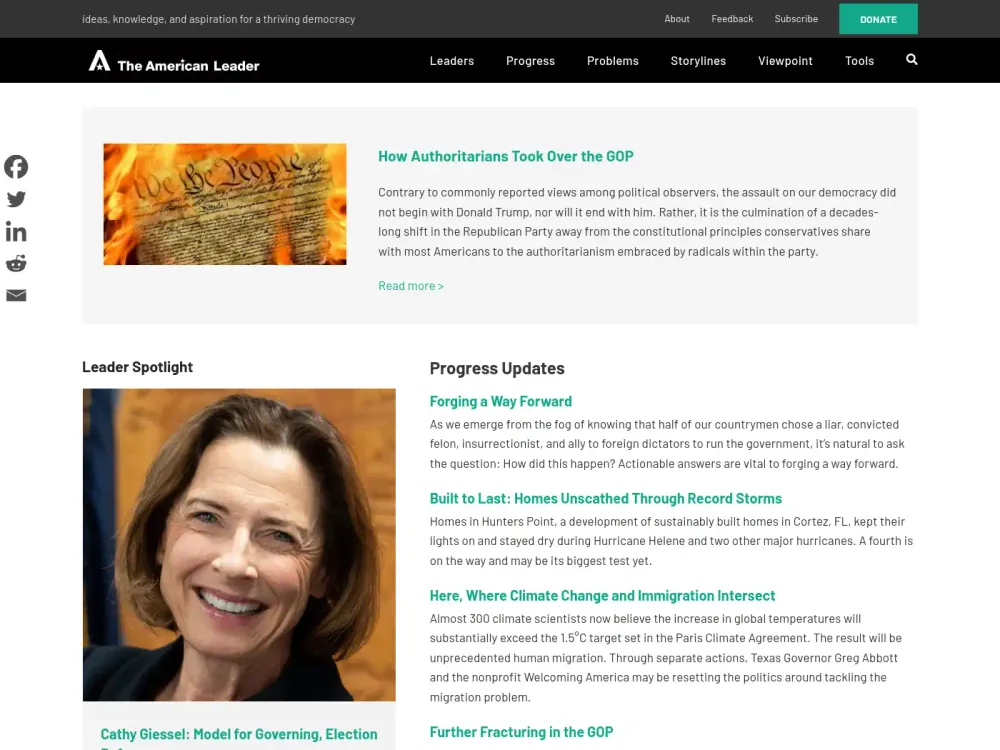Click the burning Constitution thumbnail
Screen dimensions: 1000x750
224,204
